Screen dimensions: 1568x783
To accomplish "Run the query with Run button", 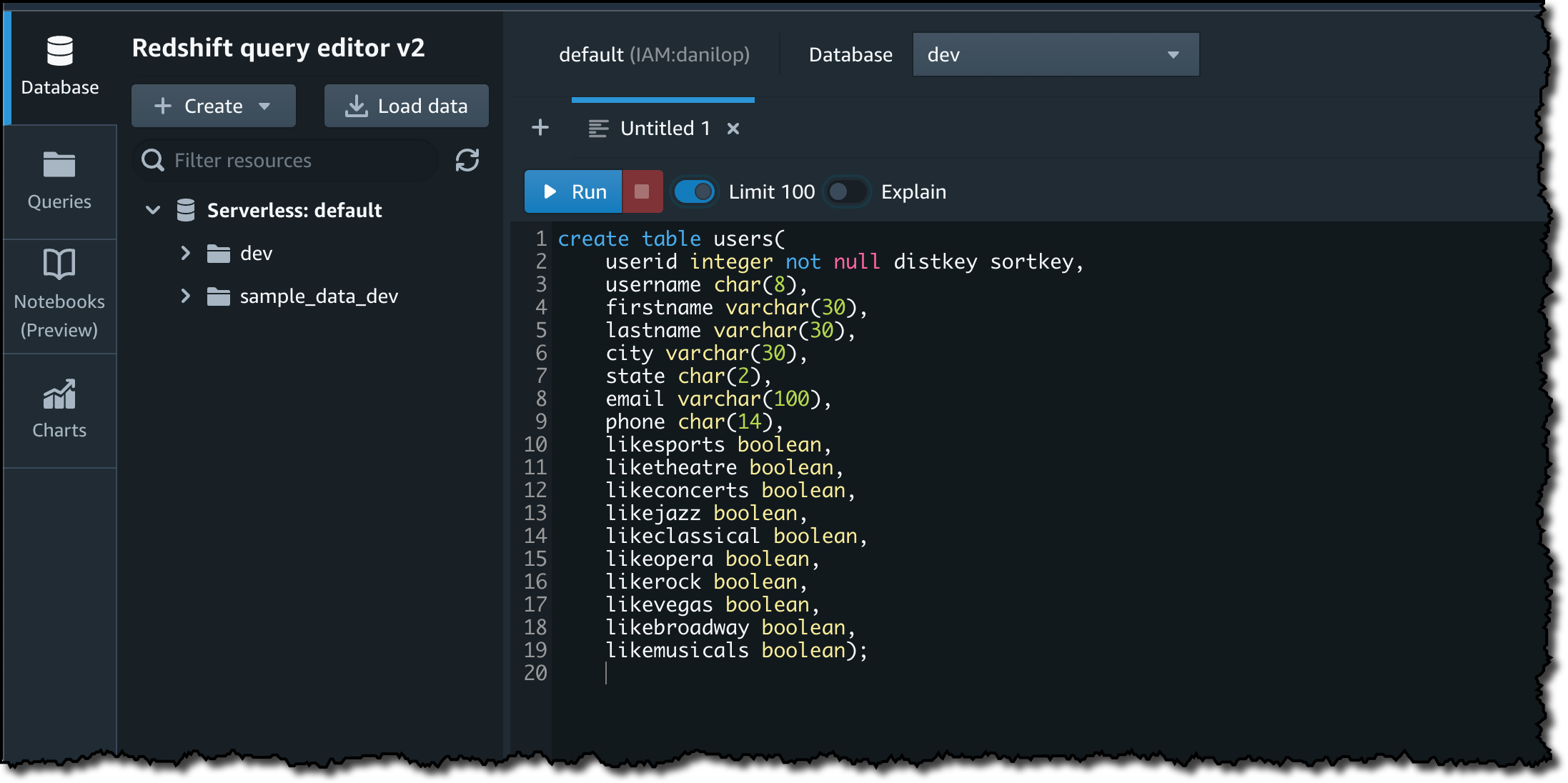I will pos(573,191).
